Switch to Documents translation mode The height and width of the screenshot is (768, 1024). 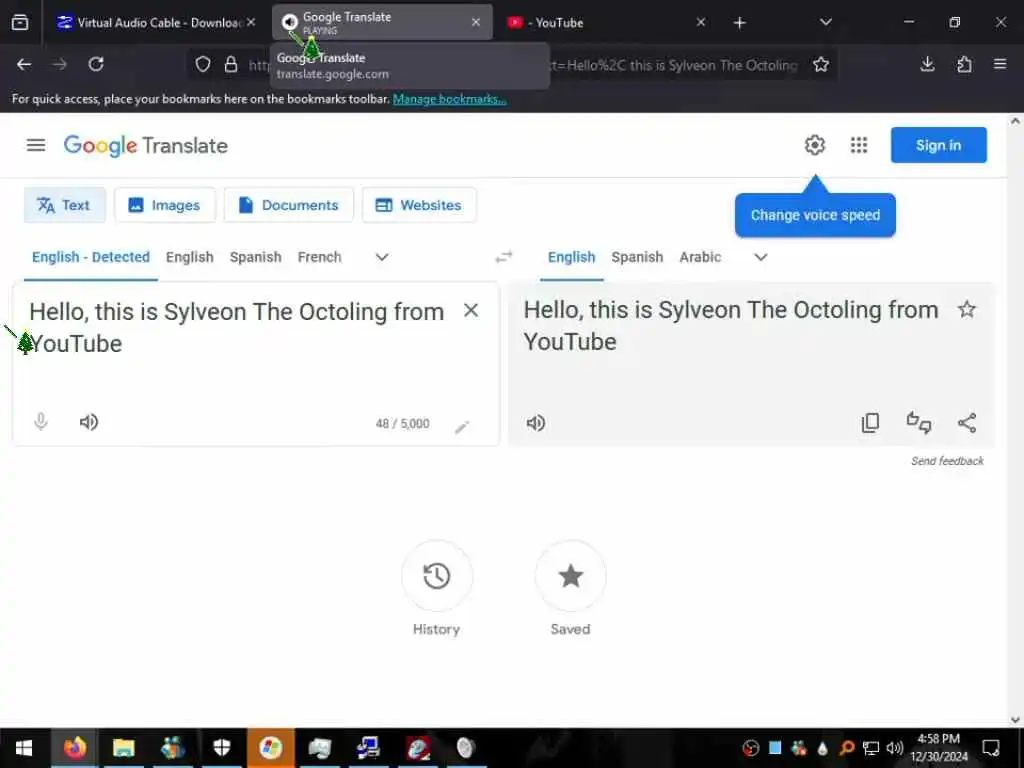[x=289, y=205]
